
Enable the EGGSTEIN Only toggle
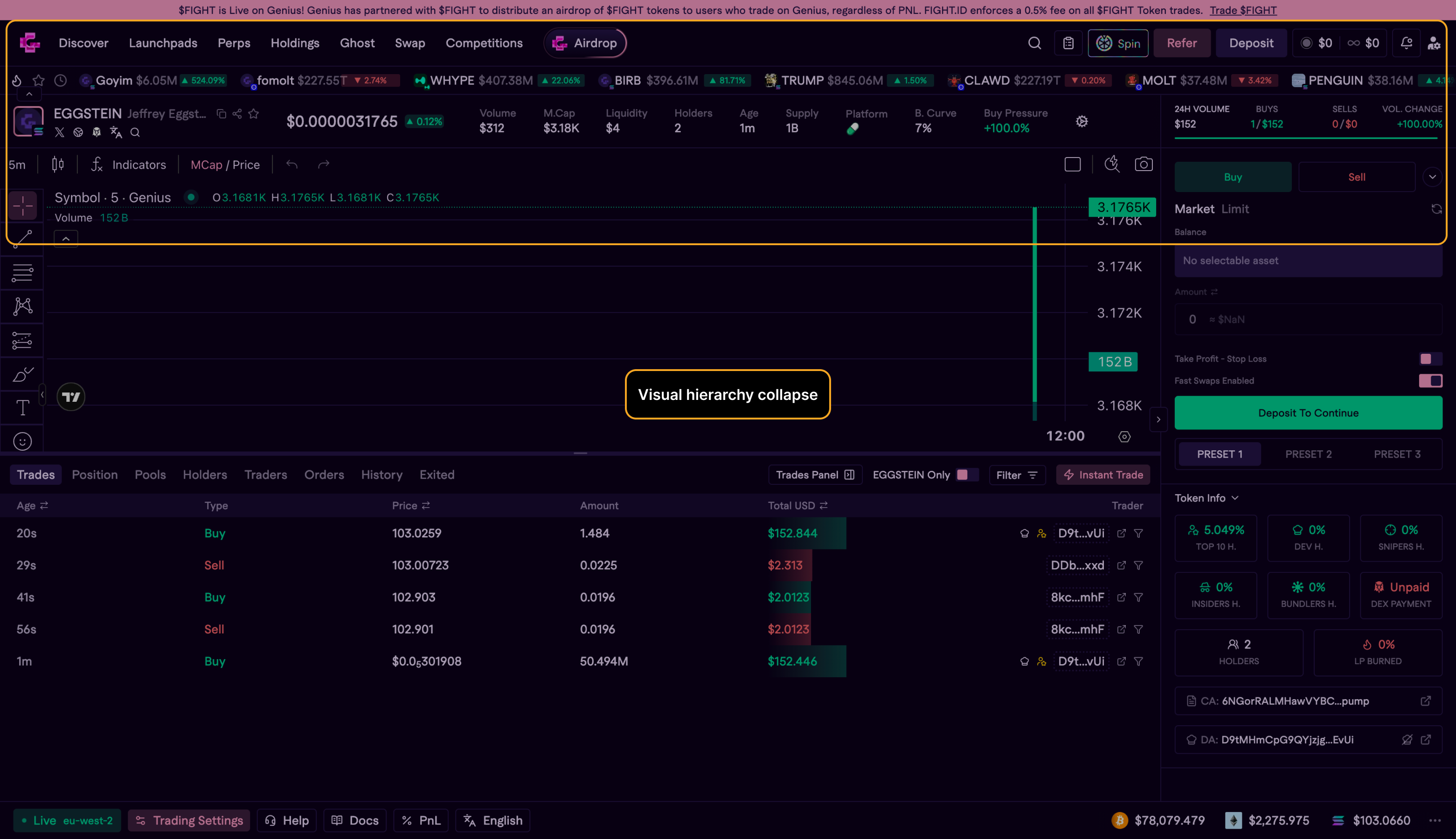(x=967, y=475)
